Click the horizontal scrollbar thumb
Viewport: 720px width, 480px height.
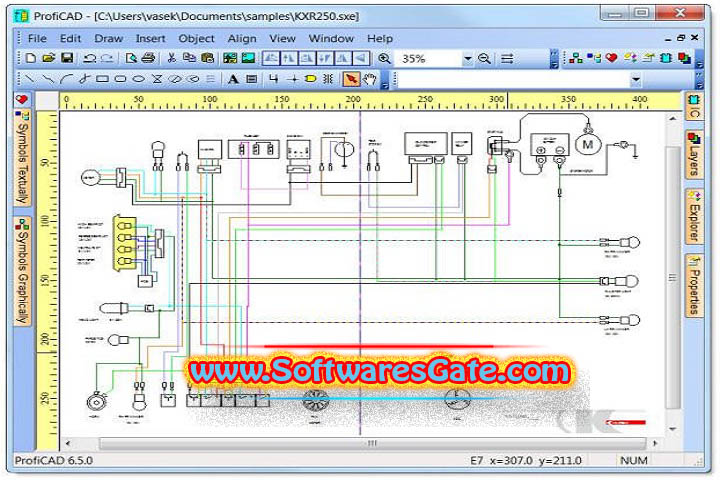point(373,443)
